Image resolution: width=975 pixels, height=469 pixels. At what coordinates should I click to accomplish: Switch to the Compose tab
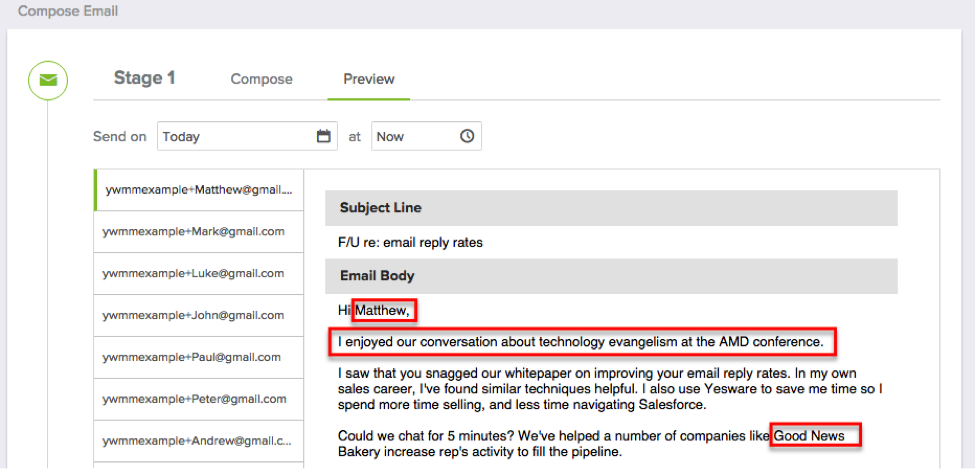(x=261, y=80)
